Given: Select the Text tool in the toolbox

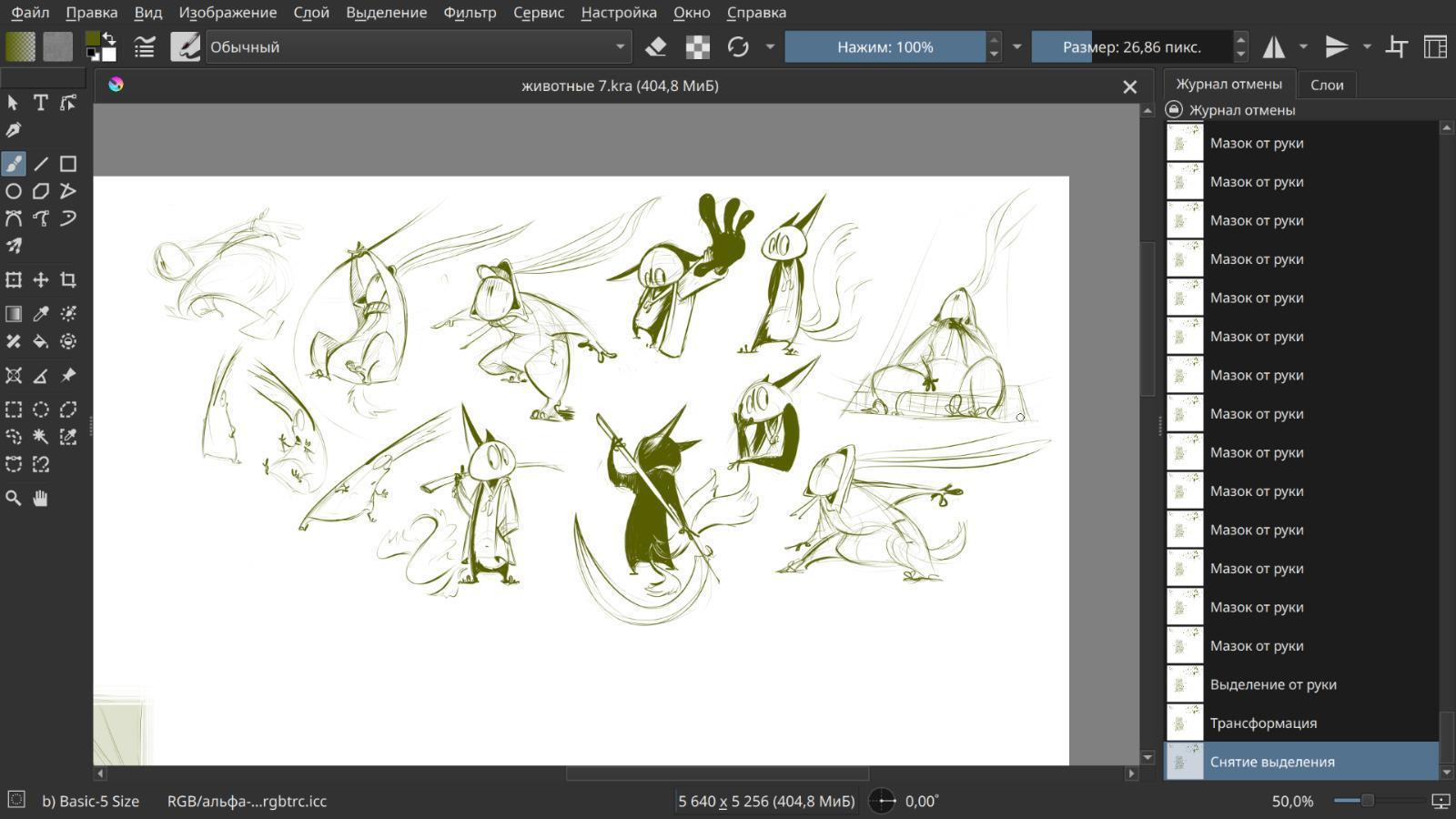Looking at the screenshot, I should click(x=41, y=103).
